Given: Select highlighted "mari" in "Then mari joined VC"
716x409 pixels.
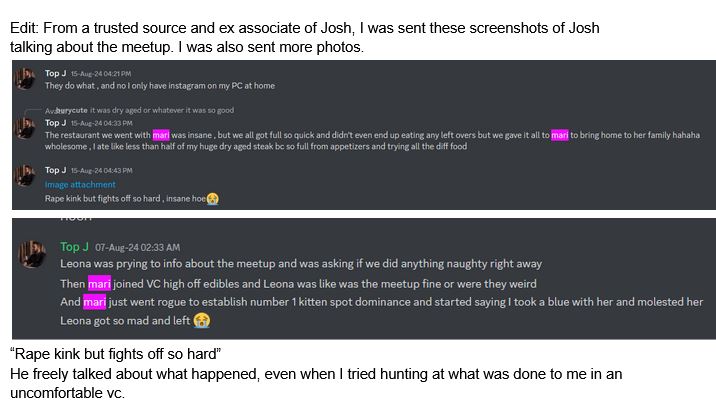Looking at the screenshot, I should [98, 283].
